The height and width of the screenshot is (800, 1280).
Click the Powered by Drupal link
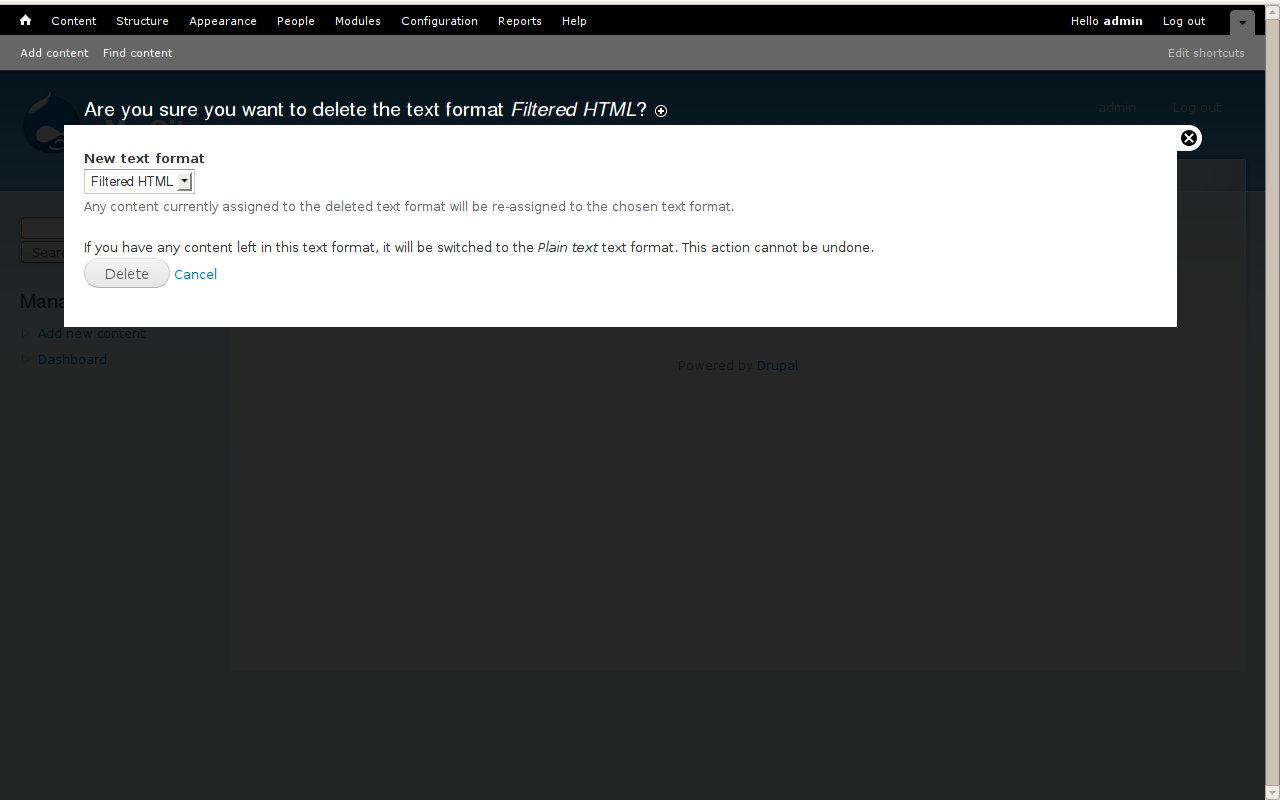(777, 365)
